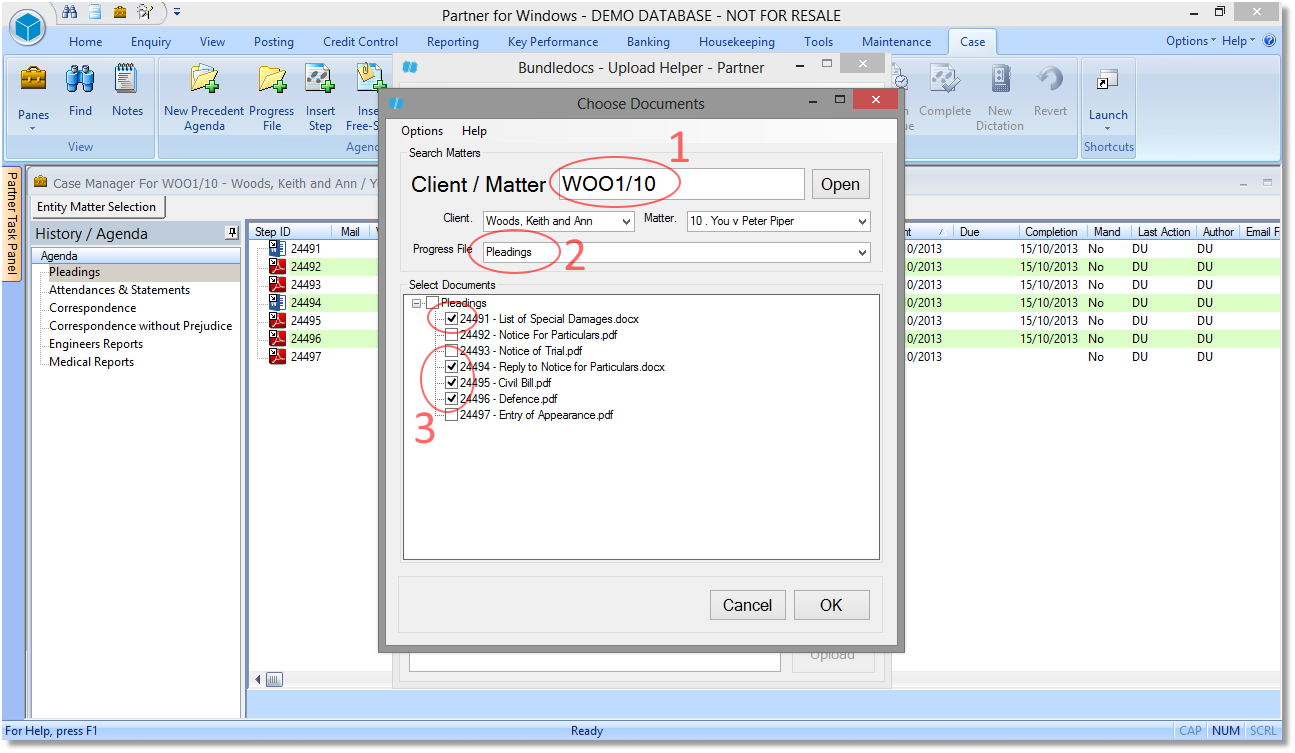Uncheck 24496 Defence.pdf checkbox

(452, 399)
